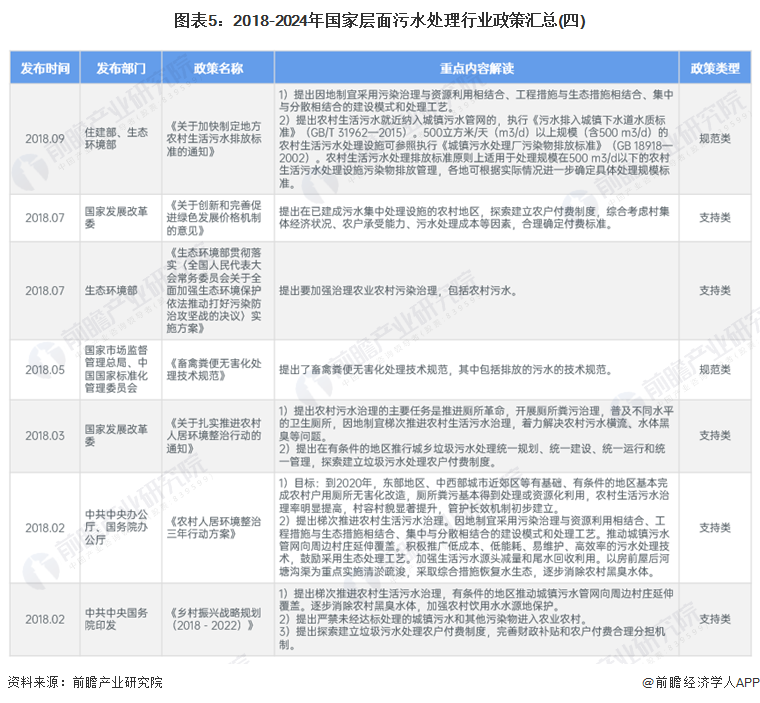Select the policy name ending "污染防治攻坚战的决议》实施方案》"
Image resolution: width=760 pixels, height=703 pixels.
214,290
